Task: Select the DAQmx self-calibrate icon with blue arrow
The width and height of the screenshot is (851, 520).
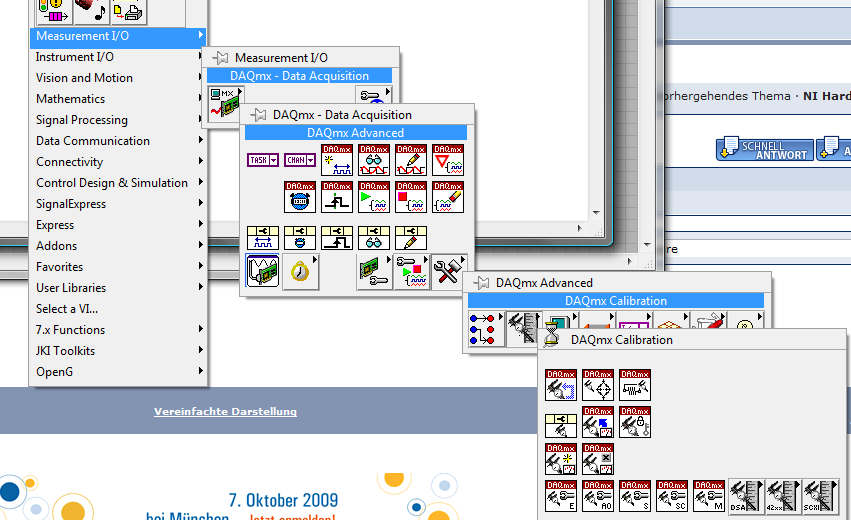Action: [561, 385]
